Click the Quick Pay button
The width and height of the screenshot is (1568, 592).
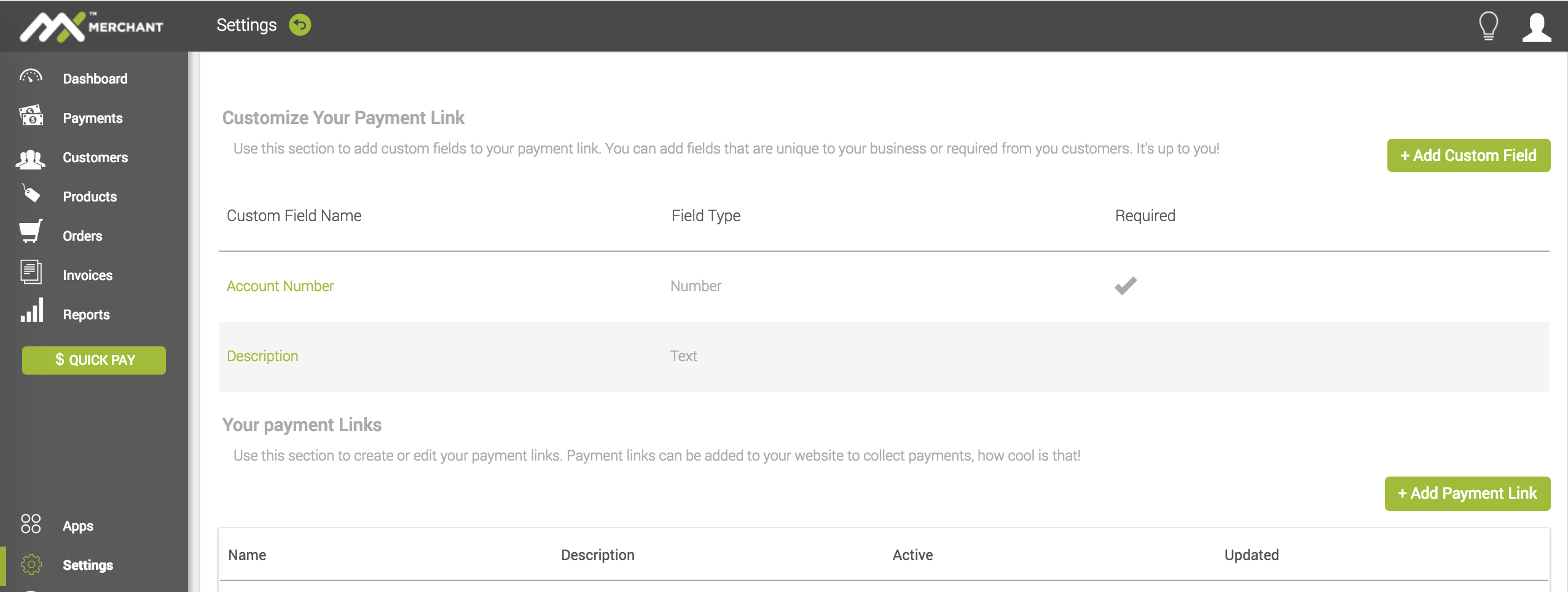pyautogui.click(x=94, y=360)
